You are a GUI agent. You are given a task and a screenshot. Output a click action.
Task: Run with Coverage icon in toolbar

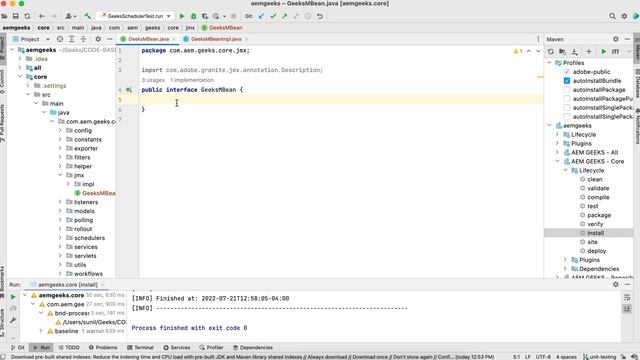tap(205, 16)
